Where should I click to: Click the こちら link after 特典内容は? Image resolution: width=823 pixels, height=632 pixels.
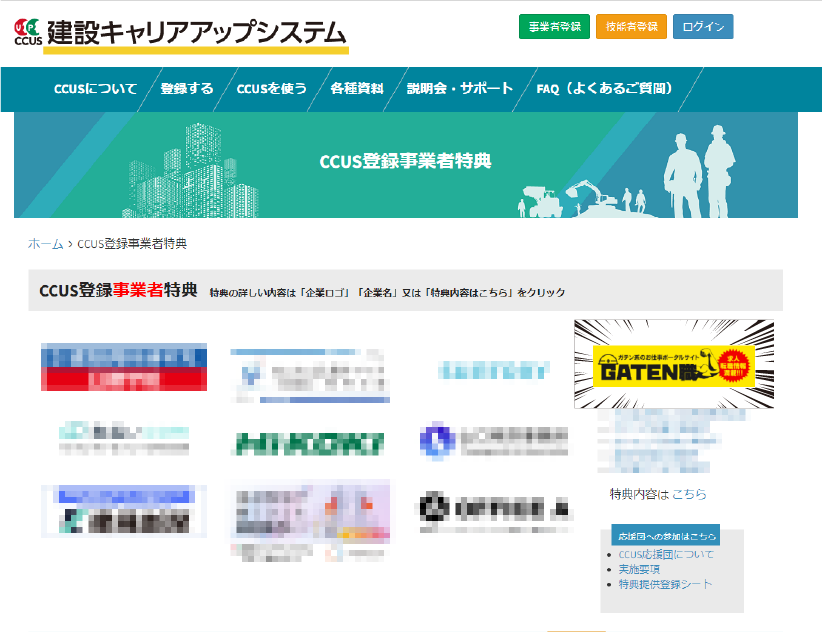(x=689, y=494)
